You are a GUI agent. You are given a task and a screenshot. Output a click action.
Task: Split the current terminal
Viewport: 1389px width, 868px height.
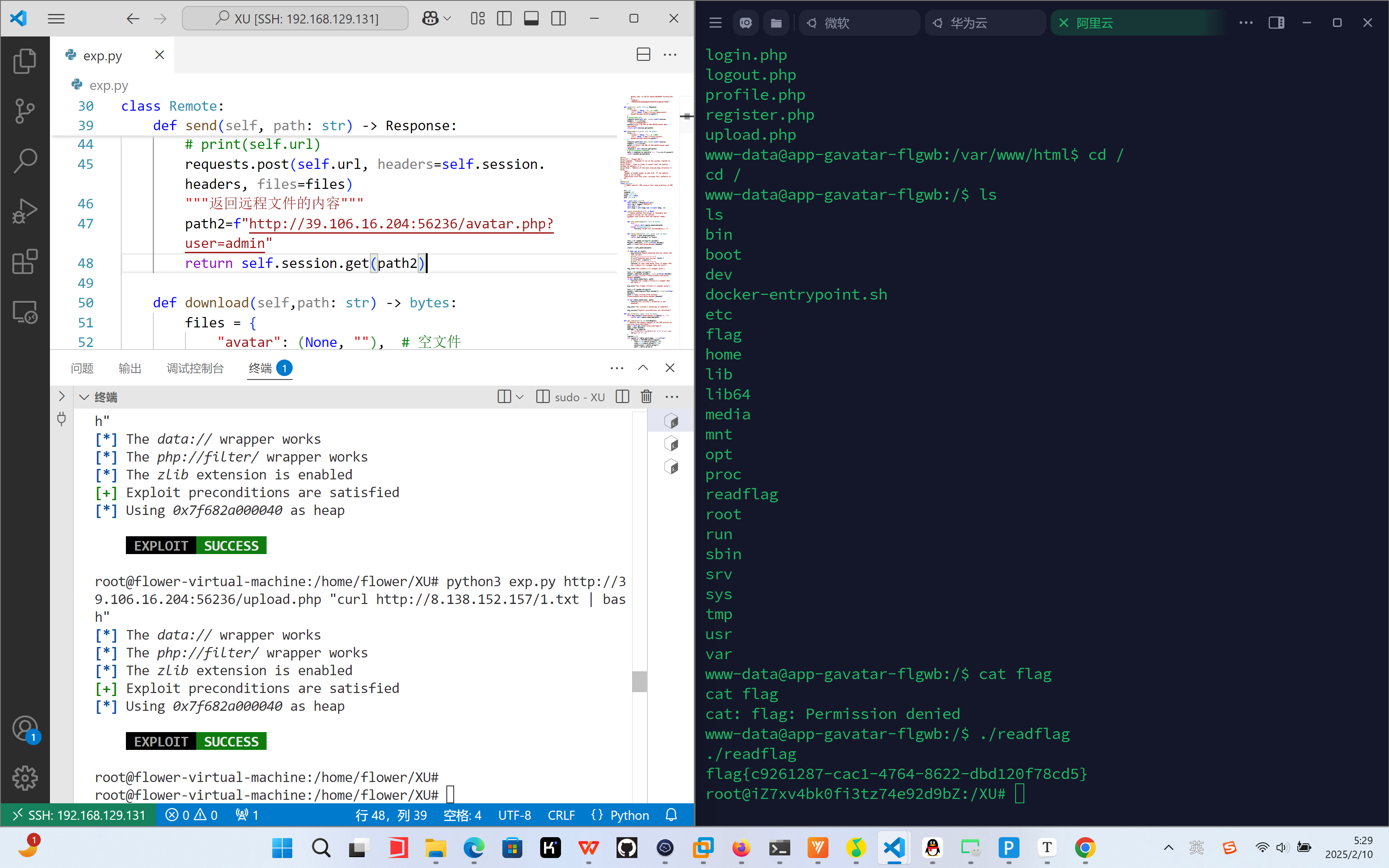click(622, 397)
